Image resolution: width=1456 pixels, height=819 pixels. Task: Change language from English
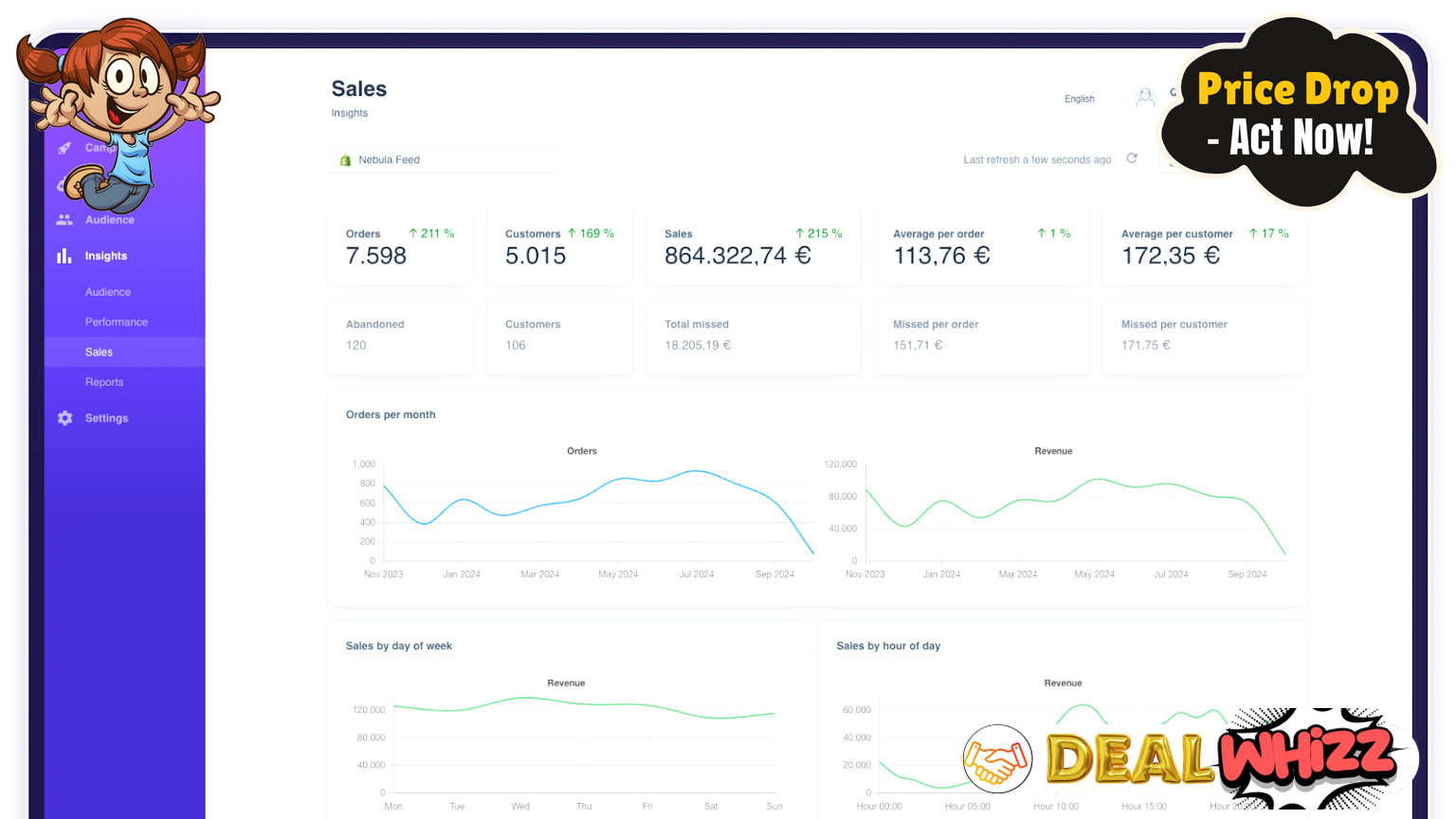1079,99
